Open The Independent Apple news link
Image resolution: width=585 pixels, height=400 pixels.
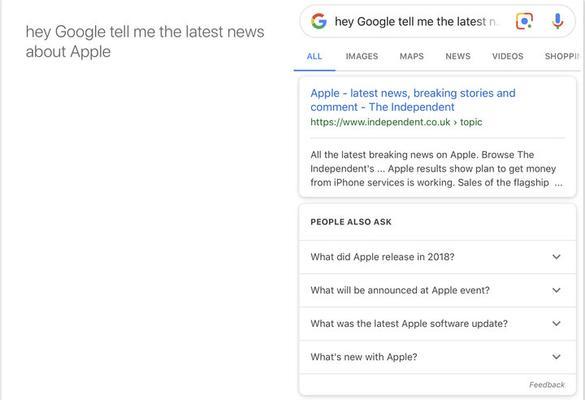click(x=413, y=100)
